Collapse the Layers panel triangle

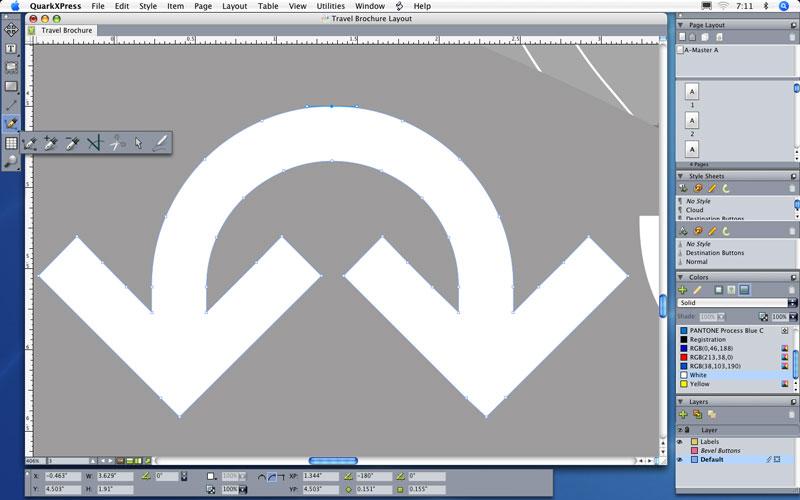[x=681, y=402]
